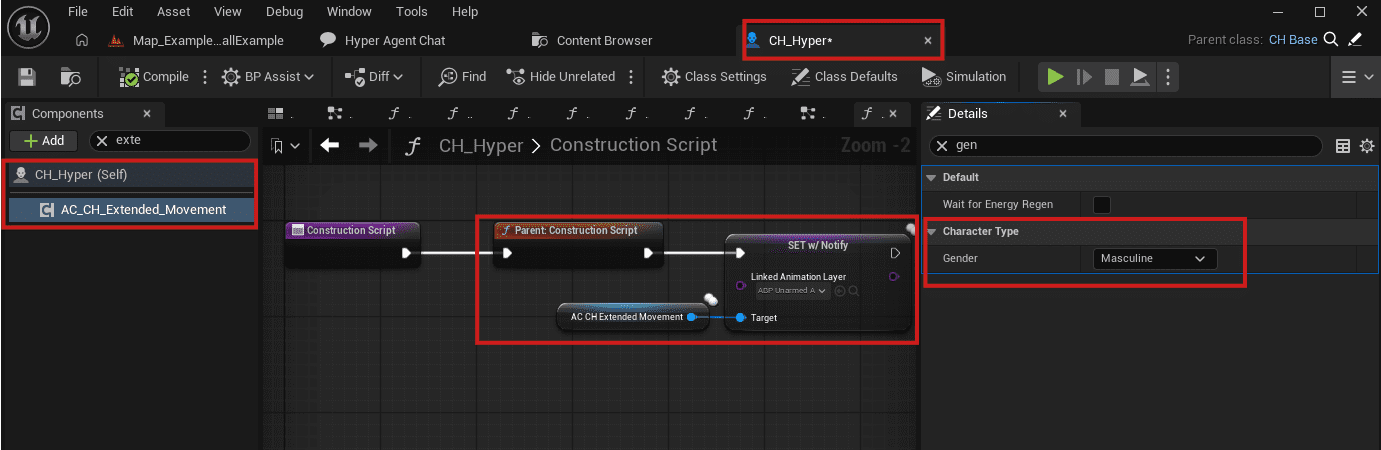The image size is (1381, 450).
Task: Close the CH_Hyper* tab
Action: pos(927,41)
